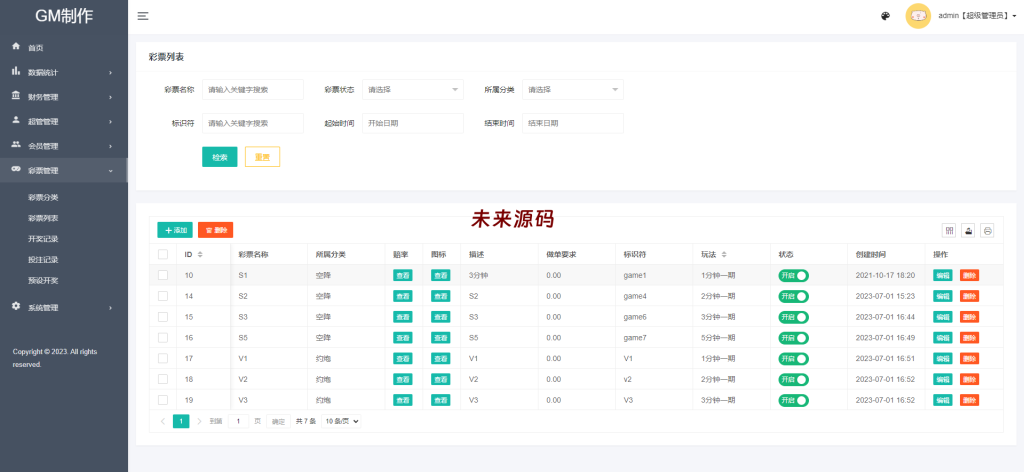Open the theme palette icon
This screenshot has width=1024, height=472.
[886, 16]
